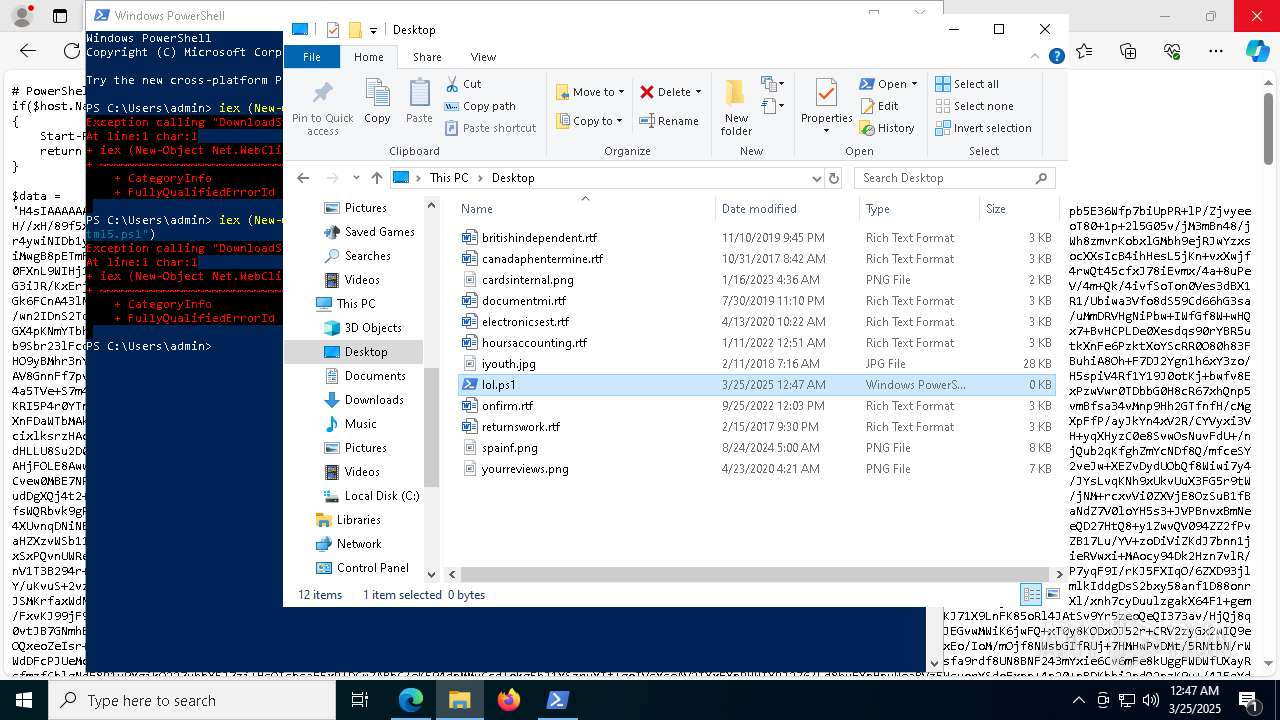The height and width of the screenshot is (720, 1280).
Task: Switch to the View ribbon tab
Action: (483, 57)
